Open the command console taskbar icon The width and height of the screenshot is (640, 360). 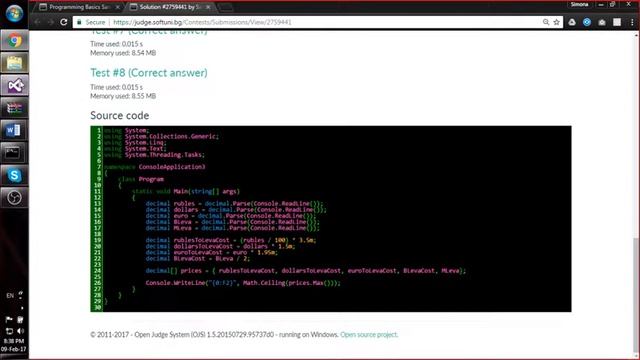(14, 153)
